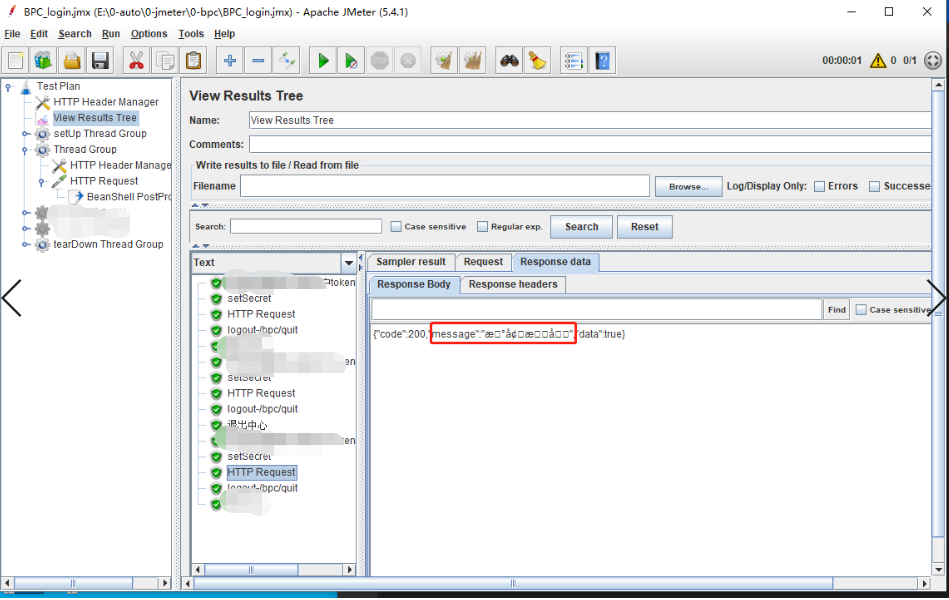Viewport: 949px width, 600px height.
Task: Click the Reset Search icon
Action: click(x=537, y=61)
